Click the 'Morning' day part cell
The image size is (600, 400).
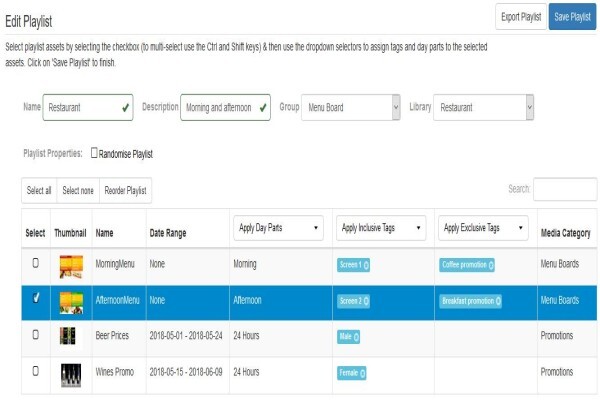pyautogui.click(x=245, y=264)
